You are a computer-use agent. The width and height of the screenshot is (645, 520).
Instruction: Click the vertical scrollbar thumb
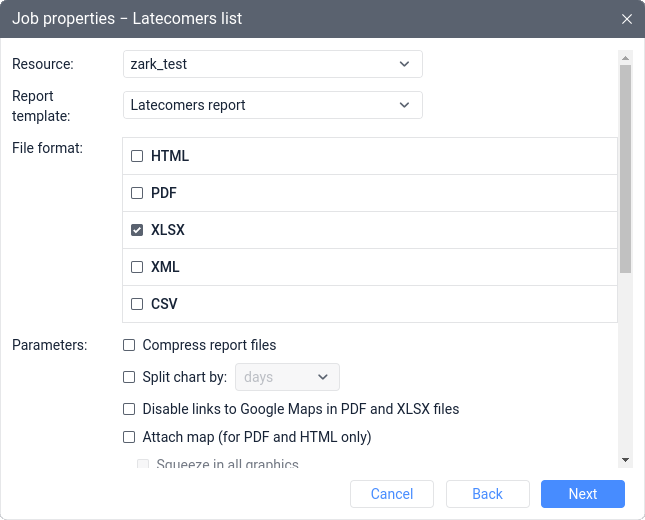coord(625,170)
